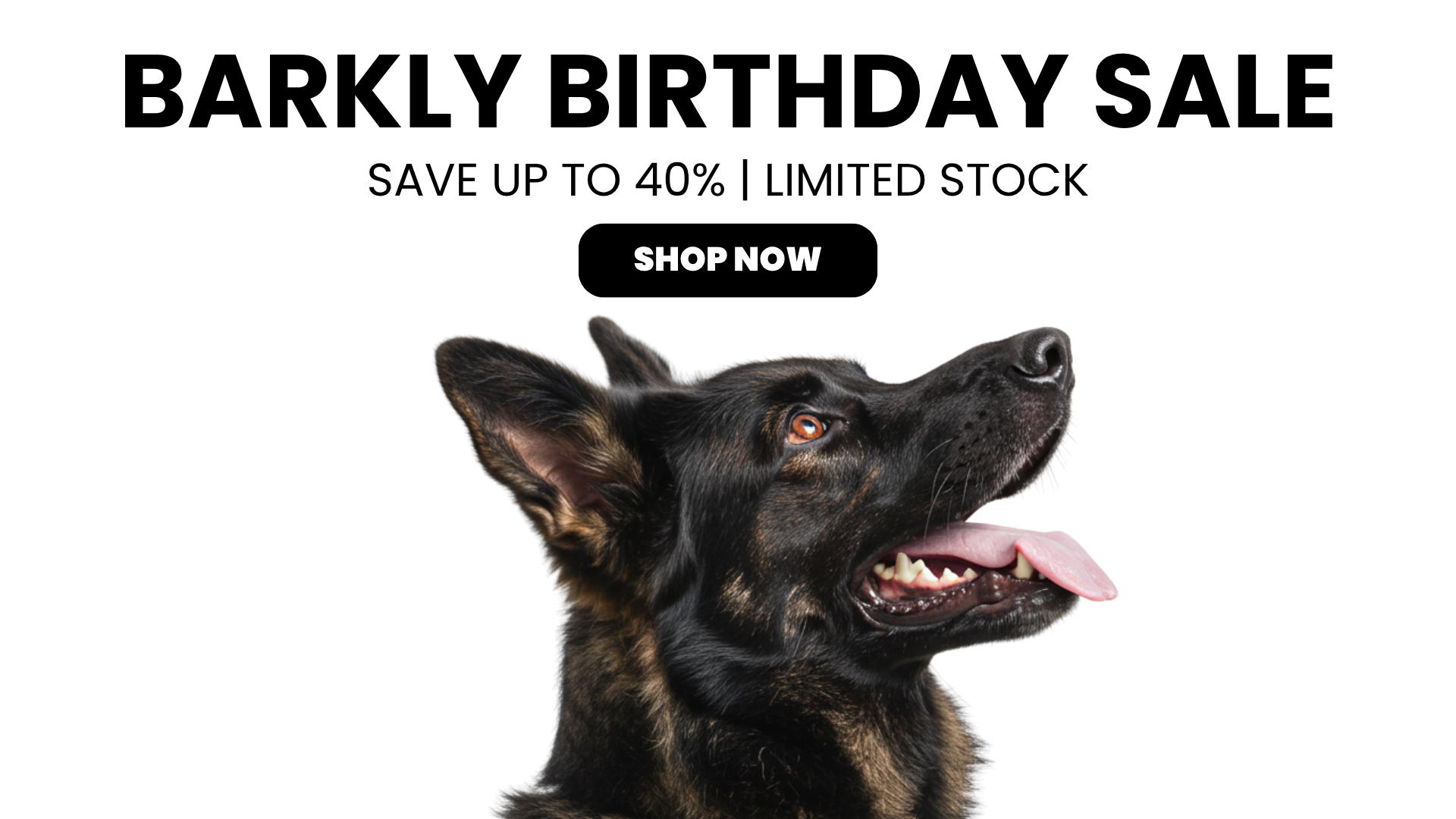Click the word SALE in headline
This screenshot has height=819, width=1456.
coord(1214,93)
